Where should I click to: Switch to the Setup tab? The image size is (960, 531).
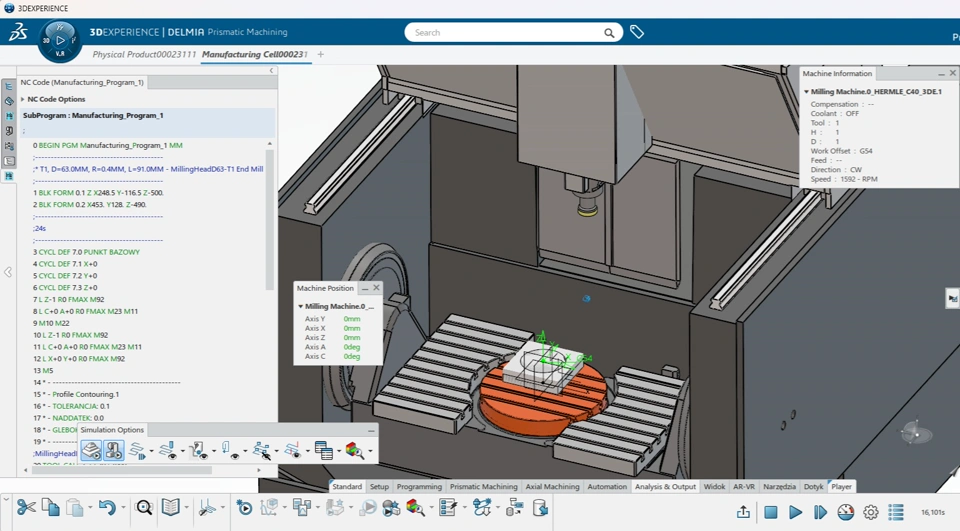pos(380,486)
